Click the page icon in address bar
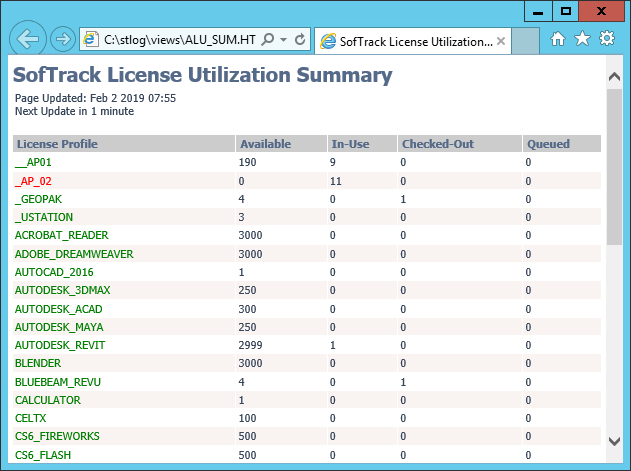This screenshot has width=631, height=471. (x=91, y=39)
